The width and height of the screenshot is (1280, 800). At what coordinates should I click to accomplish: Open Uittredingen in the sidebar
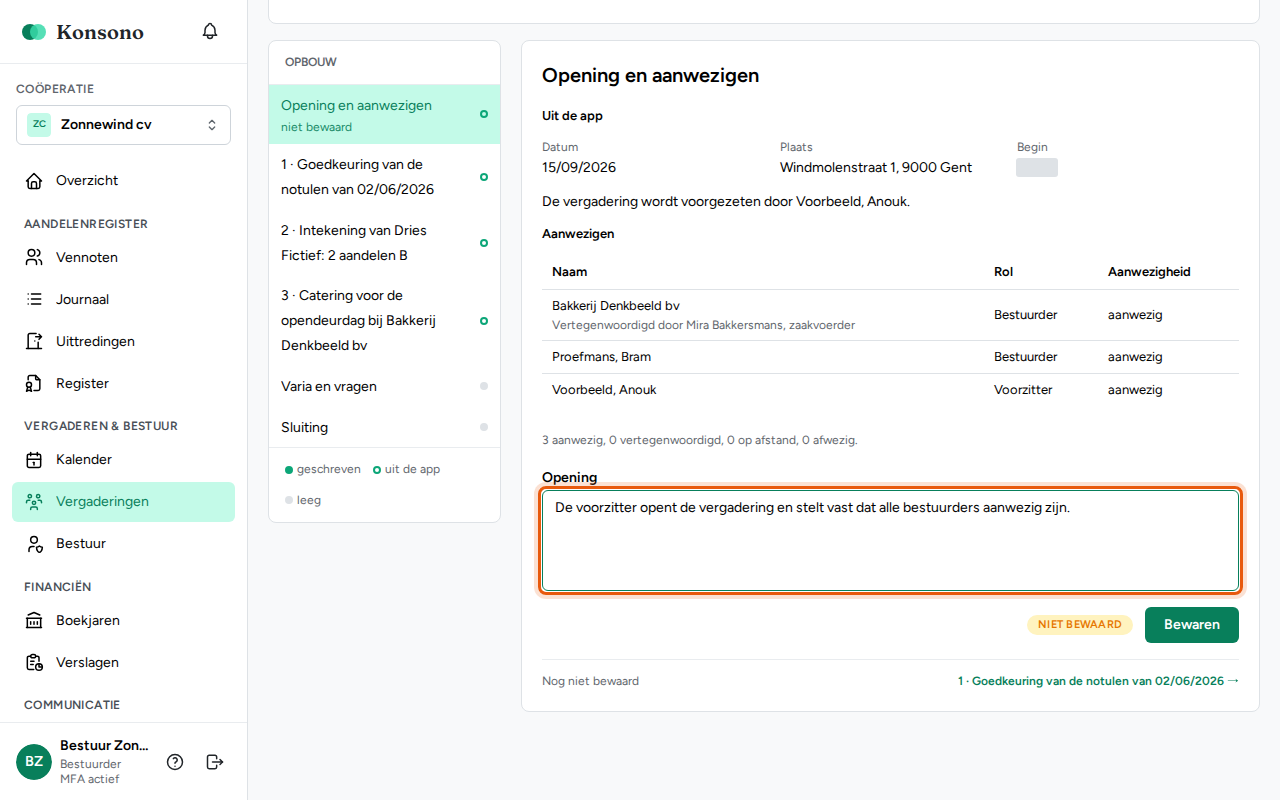point(123,342)
